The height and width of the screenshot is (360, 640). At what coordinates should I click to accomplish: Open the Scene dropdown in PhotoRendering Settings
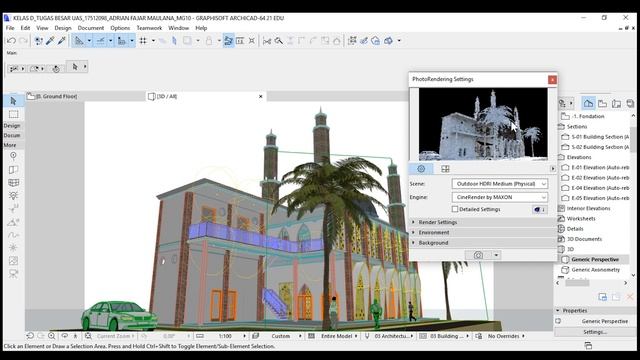click(500, 184)
